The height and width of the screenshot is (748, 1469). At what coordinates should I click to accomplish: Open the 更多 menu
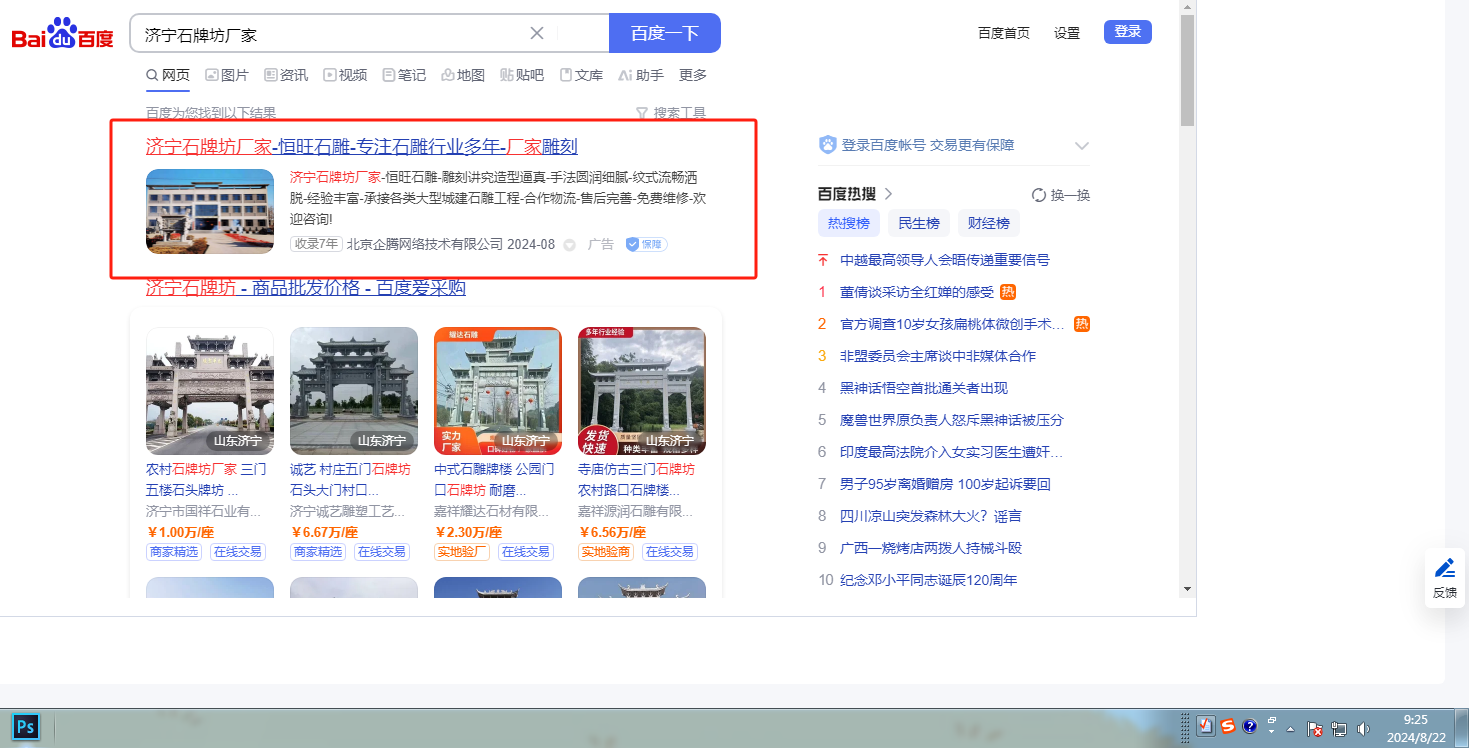point(693,75)
